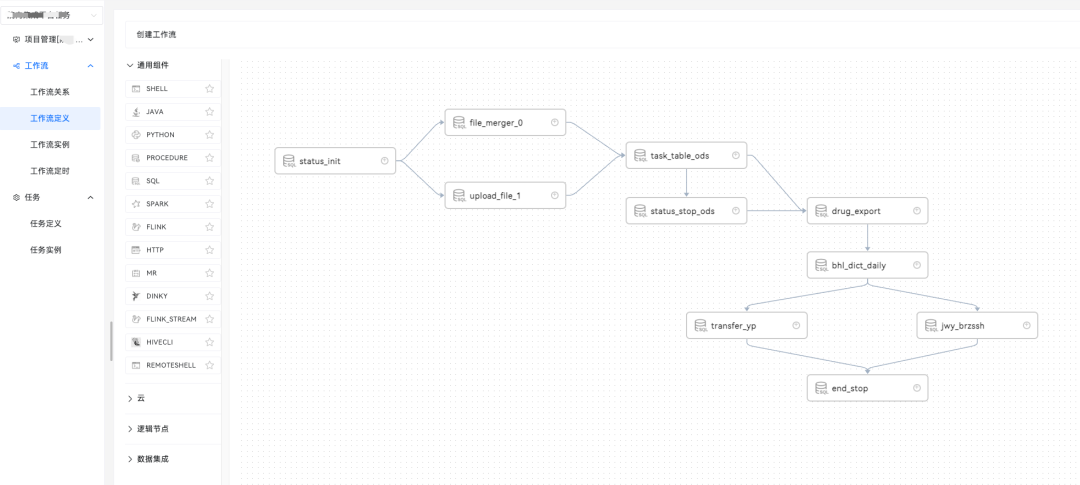Image resolution: width=1080 pixels, height=485 pixels.
Task: Click the SHELL component icon
Action: (136, 89)
